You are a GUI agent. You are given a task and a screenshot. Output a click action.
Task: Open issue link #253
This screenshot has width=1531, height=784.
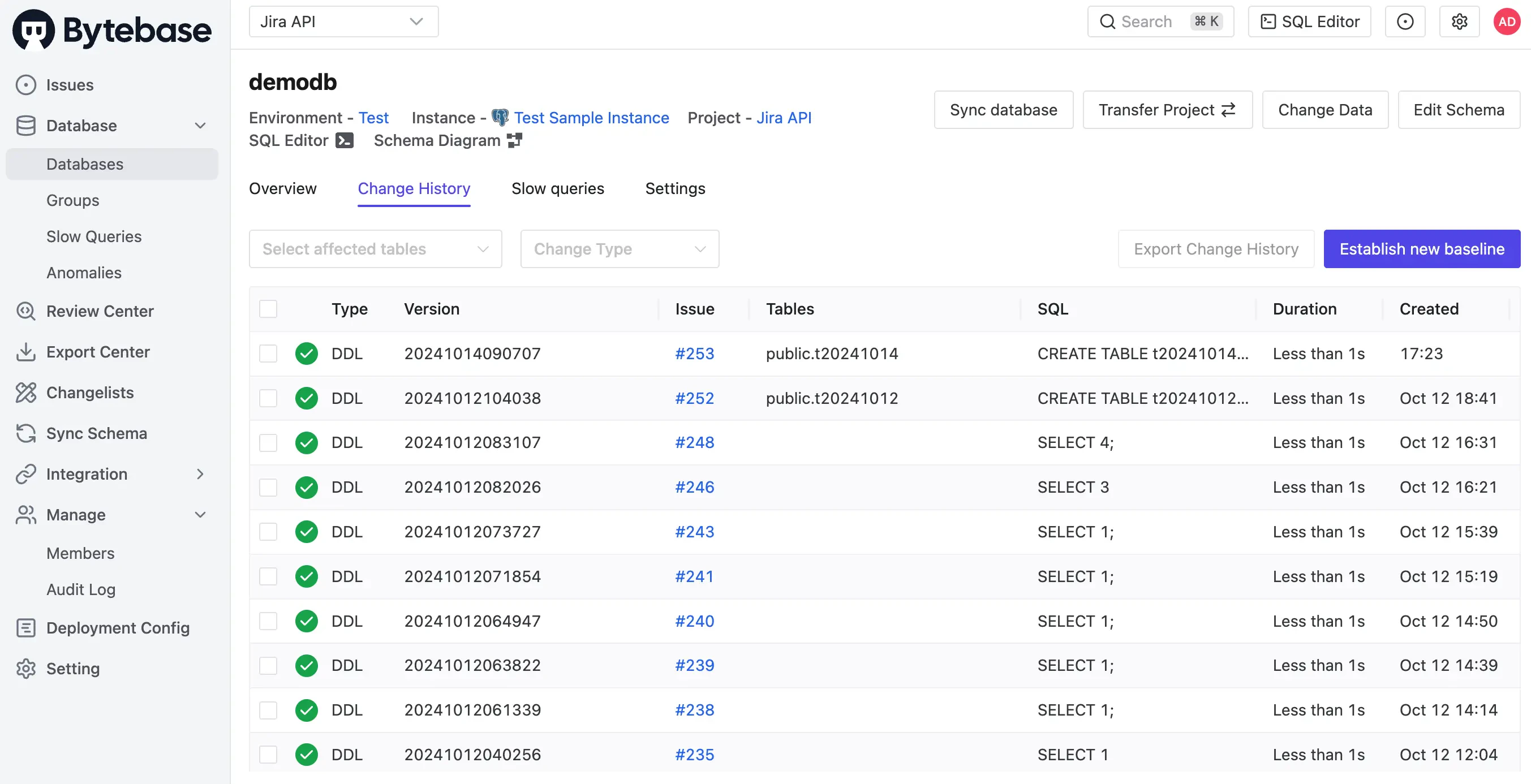tap(694, 354)
